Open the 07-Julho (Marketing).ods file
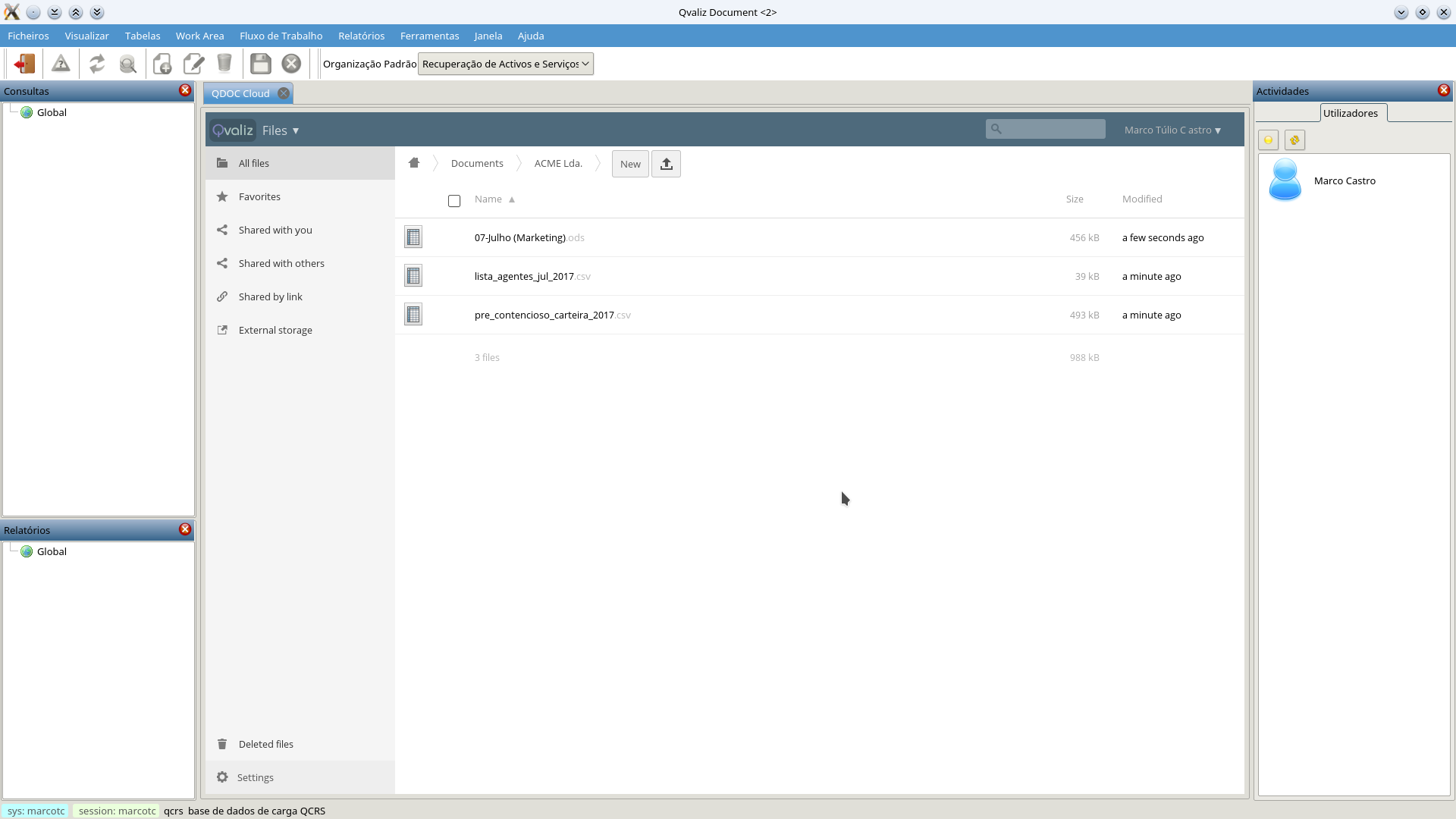Screen dimensions: 1456x819 click(x=520, y=237)
